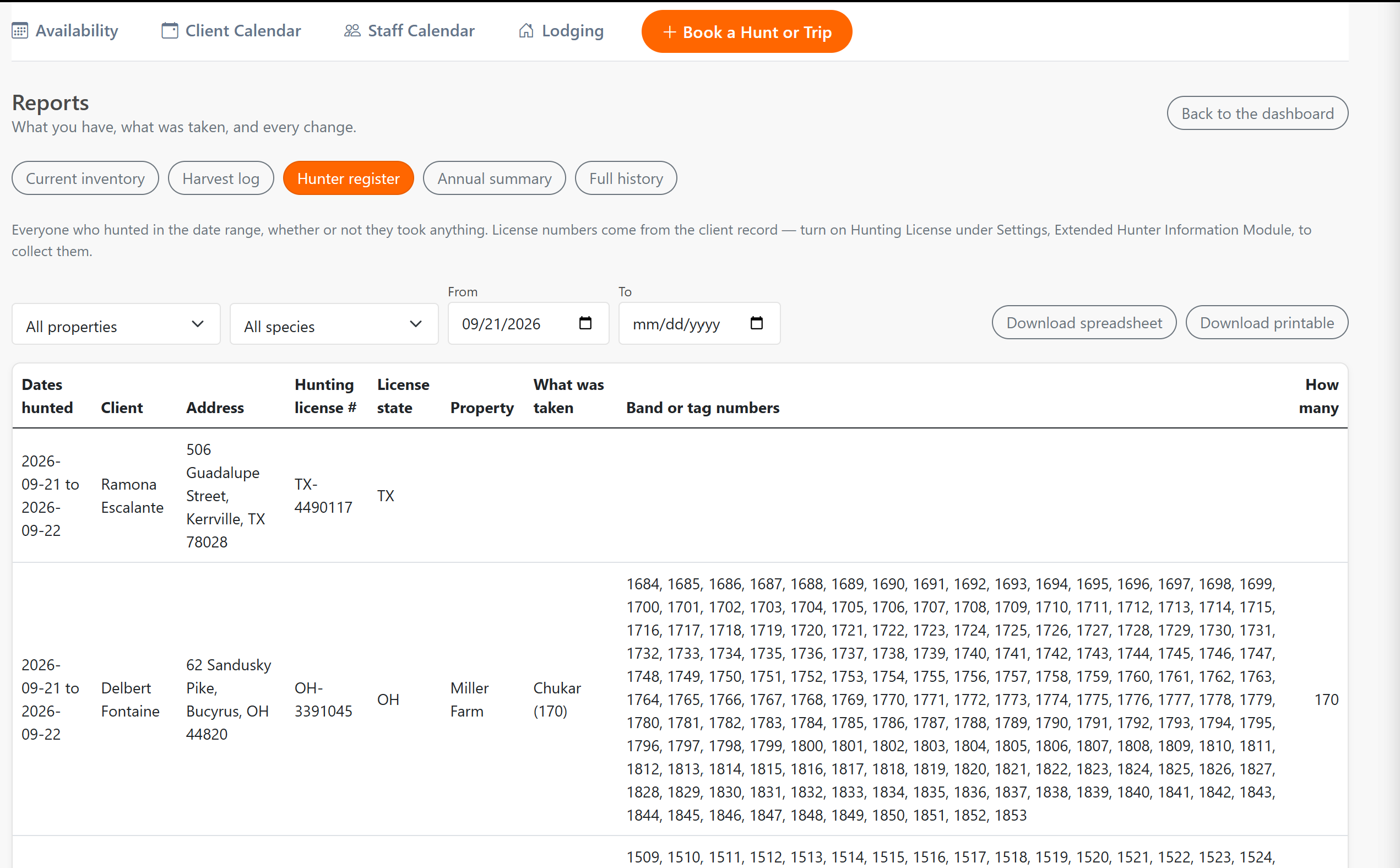Click the Property column header
This screenshot has height=868, width=1400.
481,408
